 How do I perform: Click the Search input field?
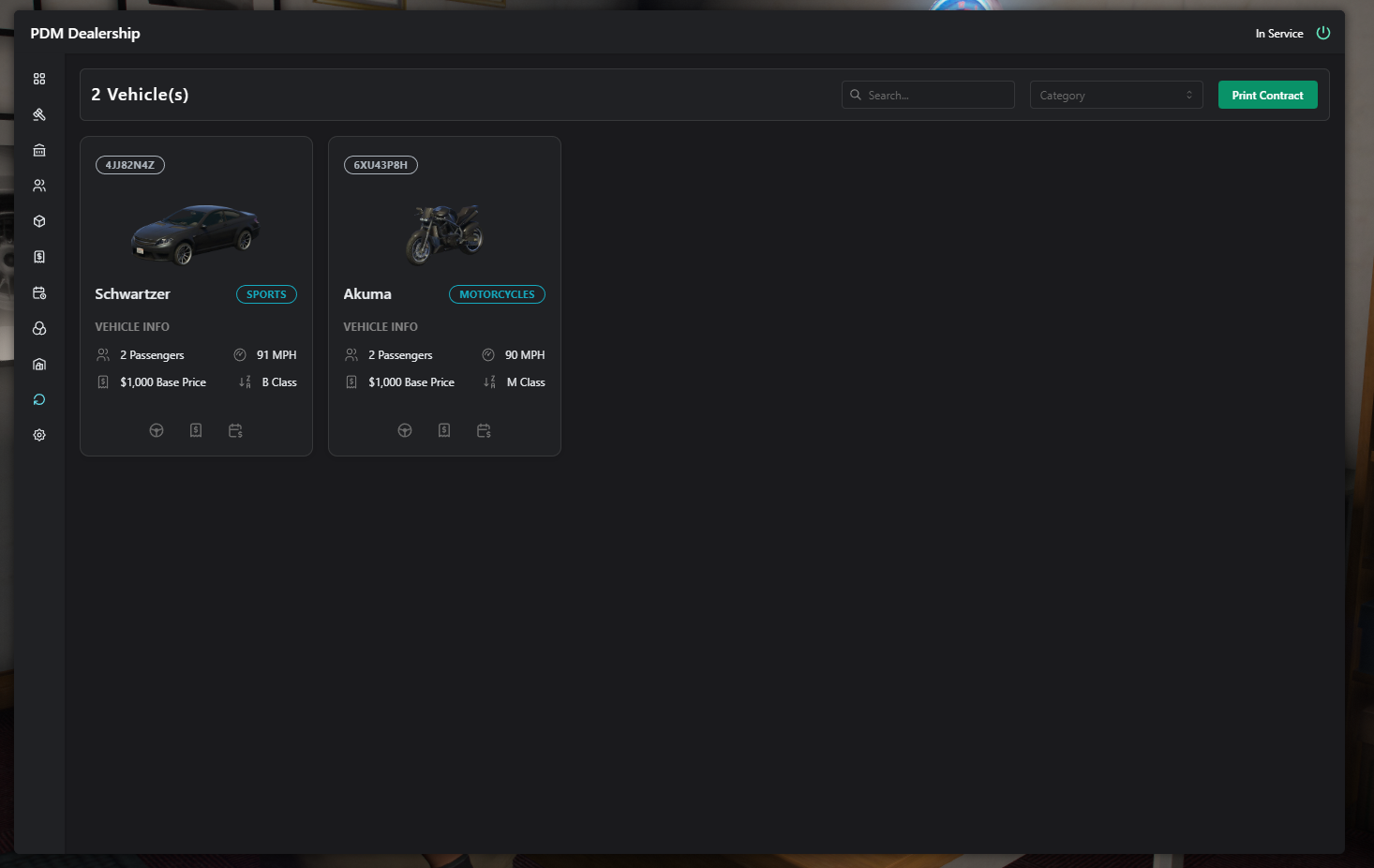click(928, 95)
